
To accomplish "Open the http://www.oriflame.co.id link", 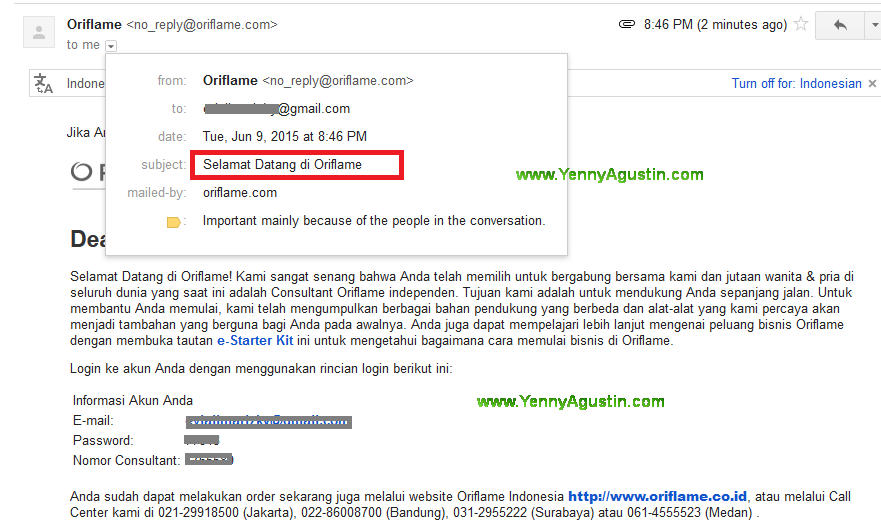I will pos(657,496).
